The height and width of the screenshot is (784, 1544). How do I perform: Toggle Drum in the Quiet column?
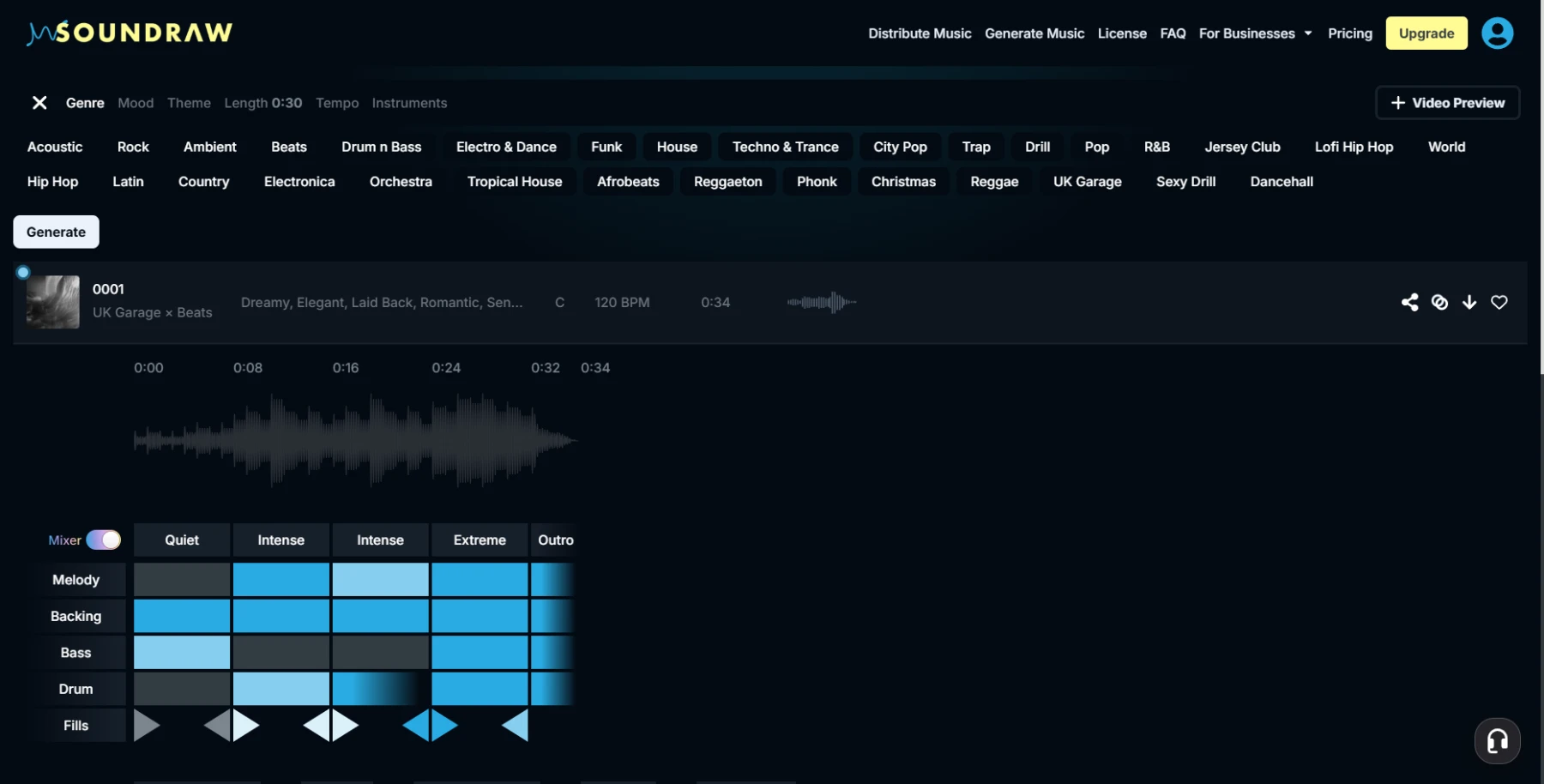(181, 688)
